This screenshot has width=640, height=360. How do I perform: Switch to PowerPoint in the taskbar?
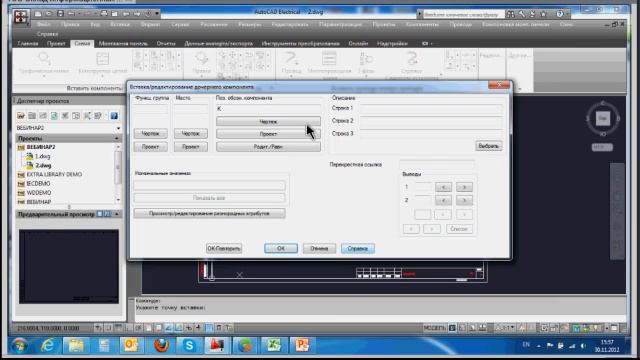tap(302, 346)
